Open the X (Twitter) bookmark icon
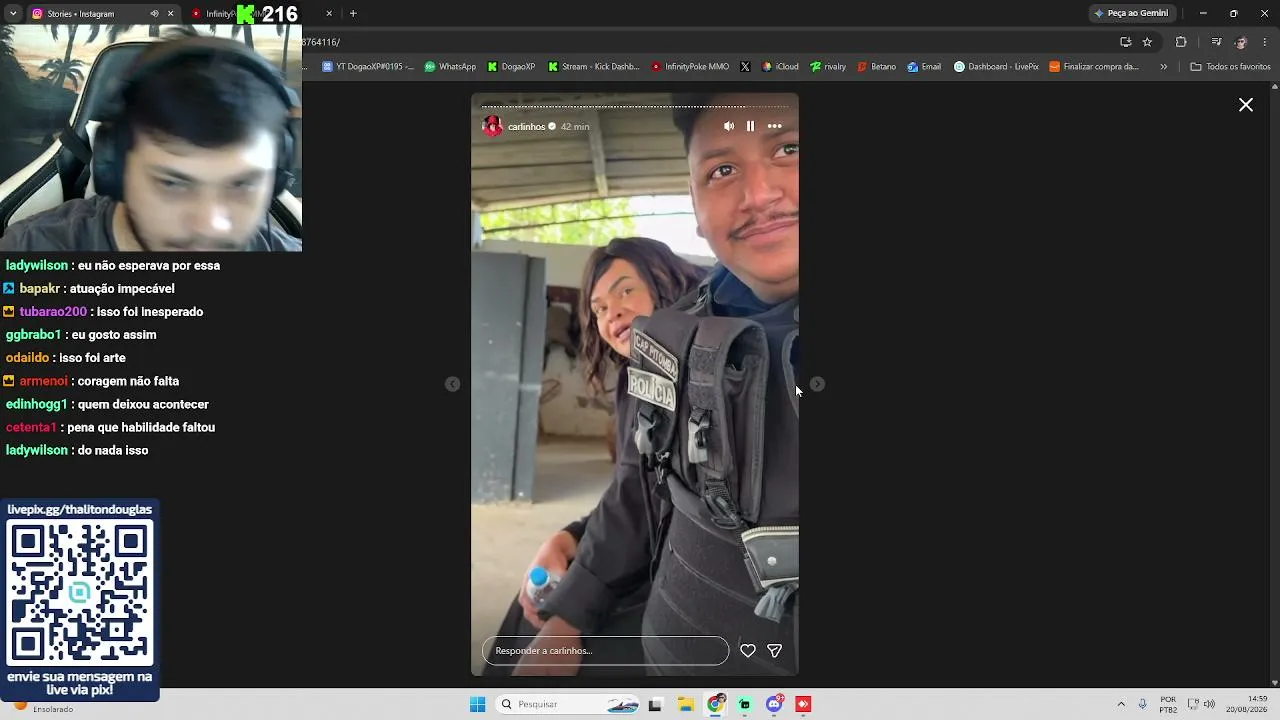This screenshot has width=1280, height=720. [x=745, y=67]
